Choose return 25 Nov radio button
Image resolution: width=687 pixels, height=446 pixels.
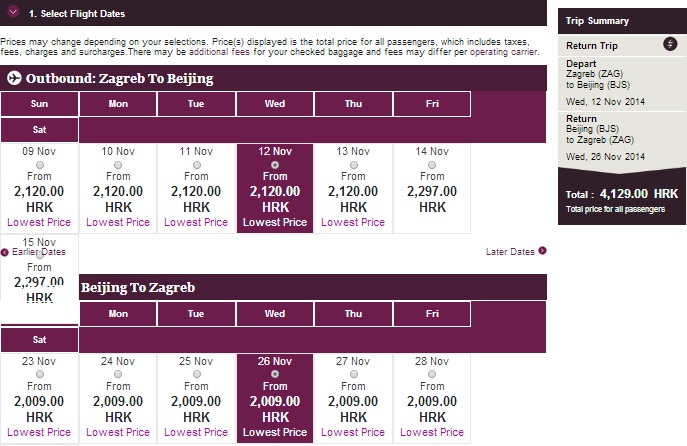click(197, 373)
